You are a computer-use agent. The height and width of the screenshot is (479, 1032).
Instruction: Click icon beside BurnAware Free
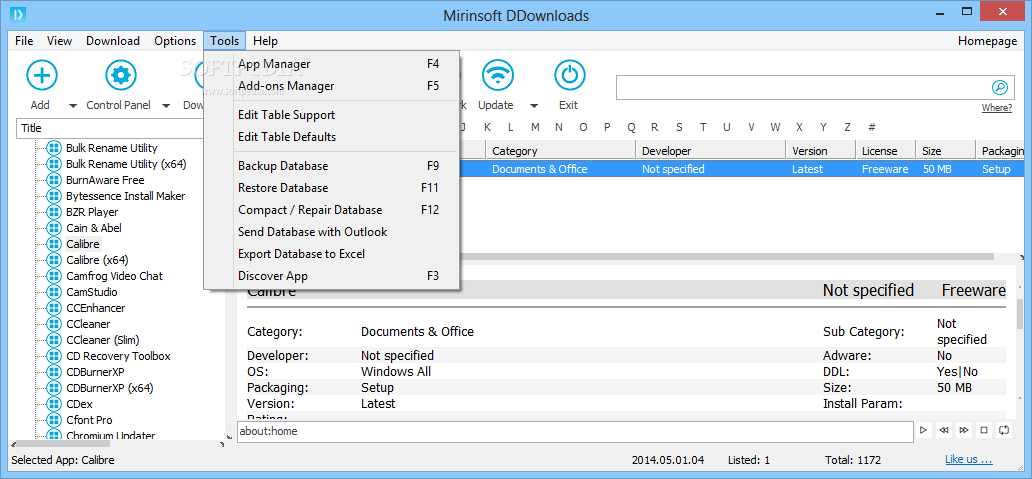click(x=53, y=180)
